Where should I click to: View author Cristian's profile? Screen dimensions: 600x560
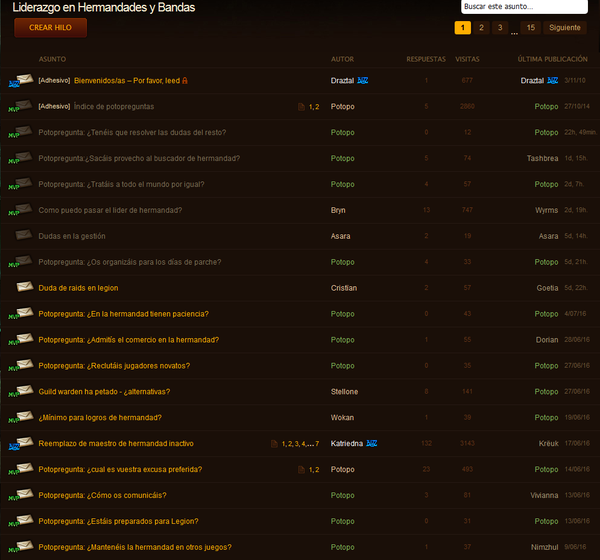click(344, 288)
